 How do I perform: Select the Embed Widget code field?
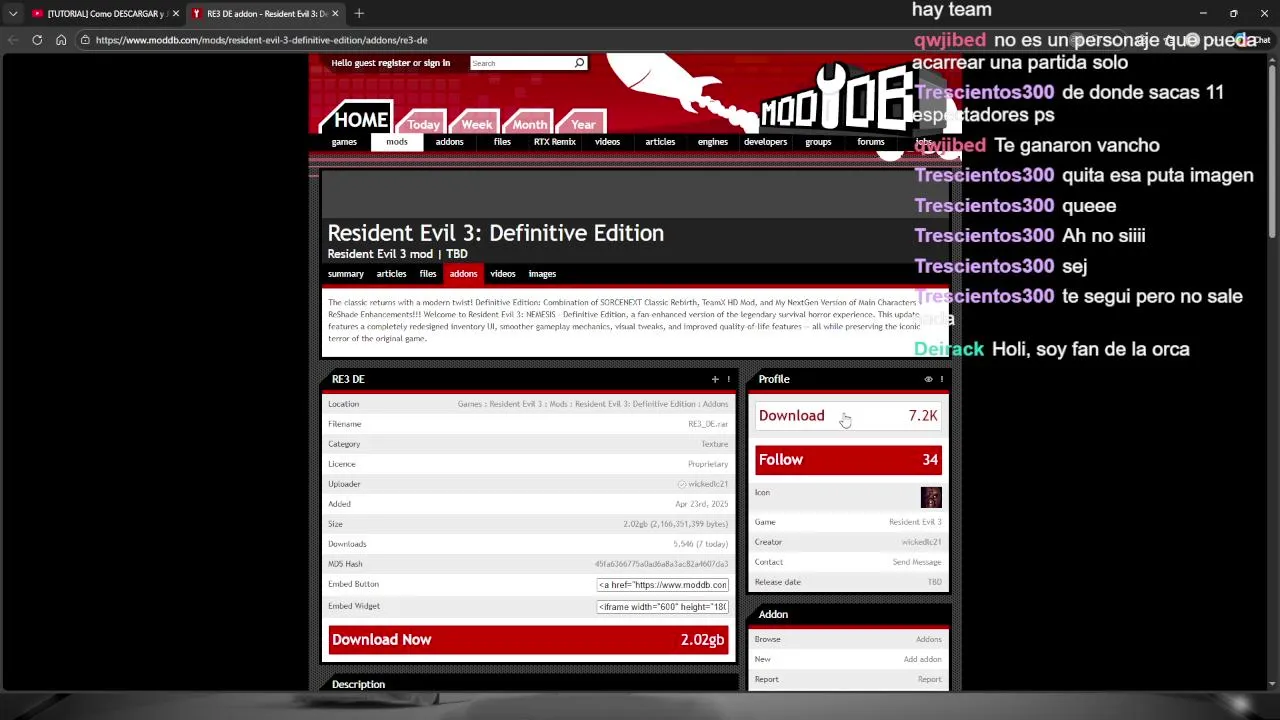pos(662,607)
